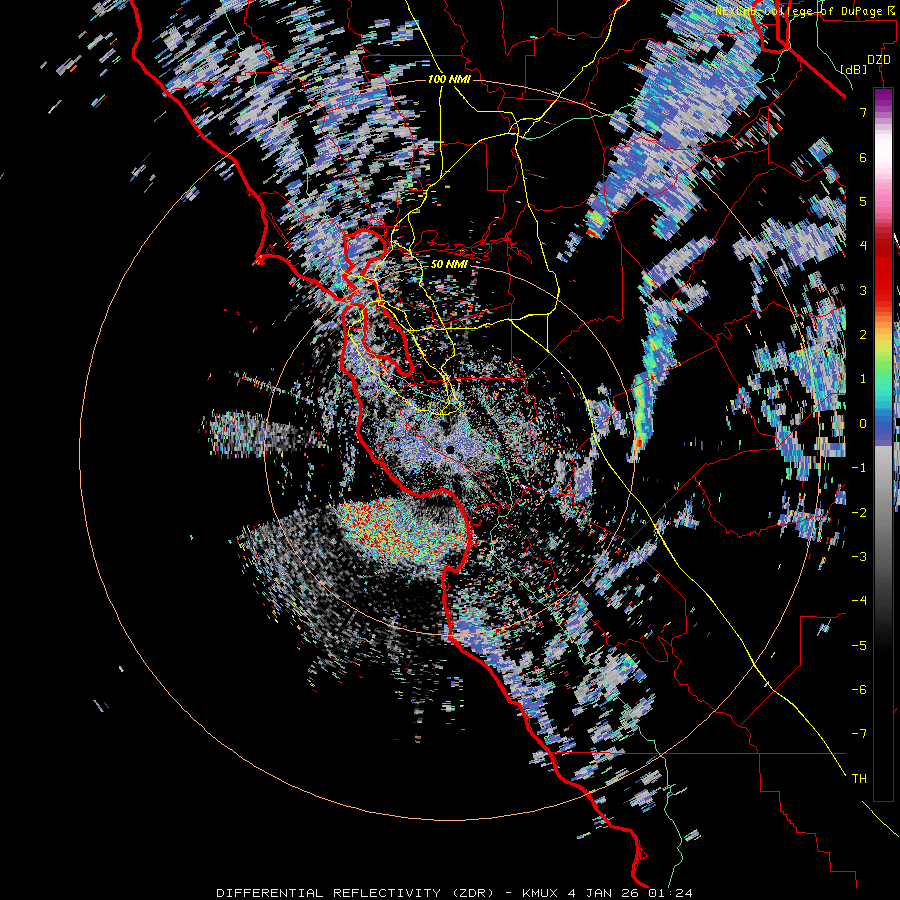Click the "-1" value on the color scale
This screenshot has width=900, height=900.
[859, 468]
